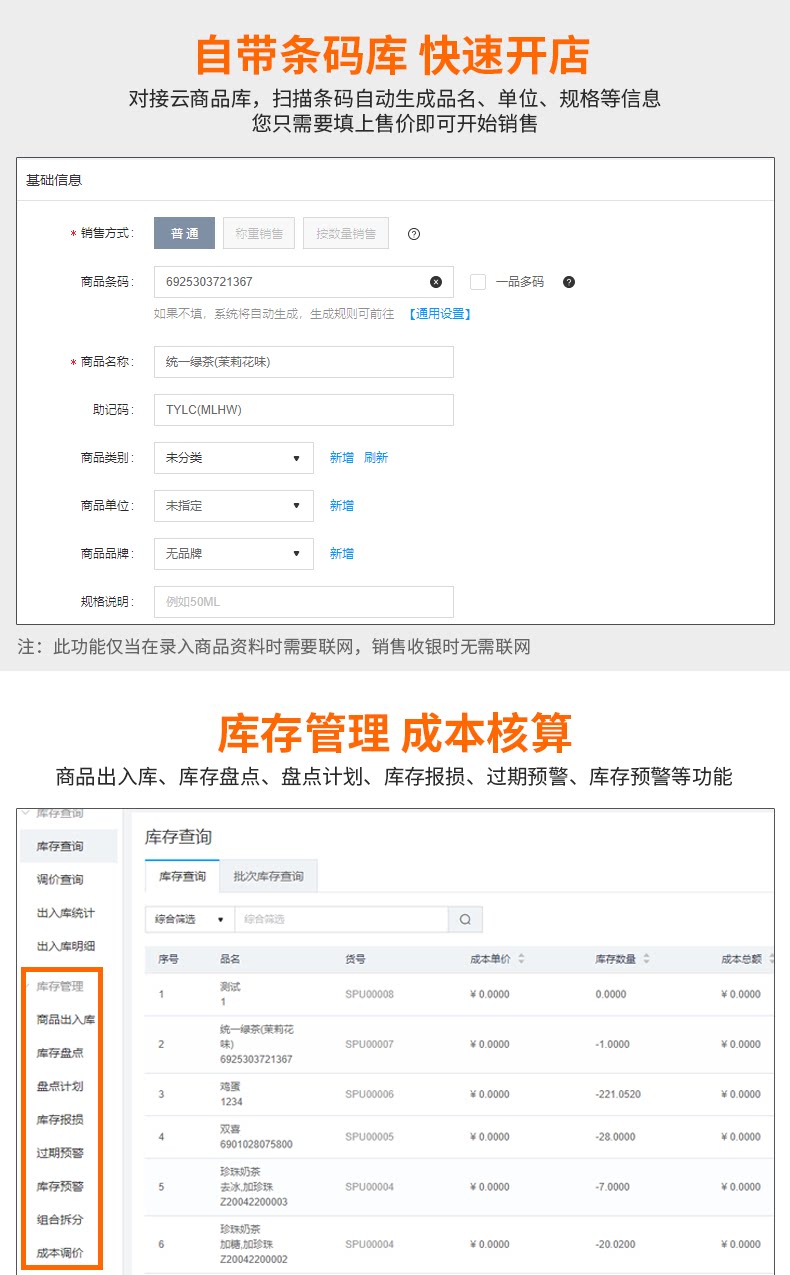This screenshot has height=1275, width=790.
Task: Open 调价查询 in the sidebar
Action: click(60, 880)
